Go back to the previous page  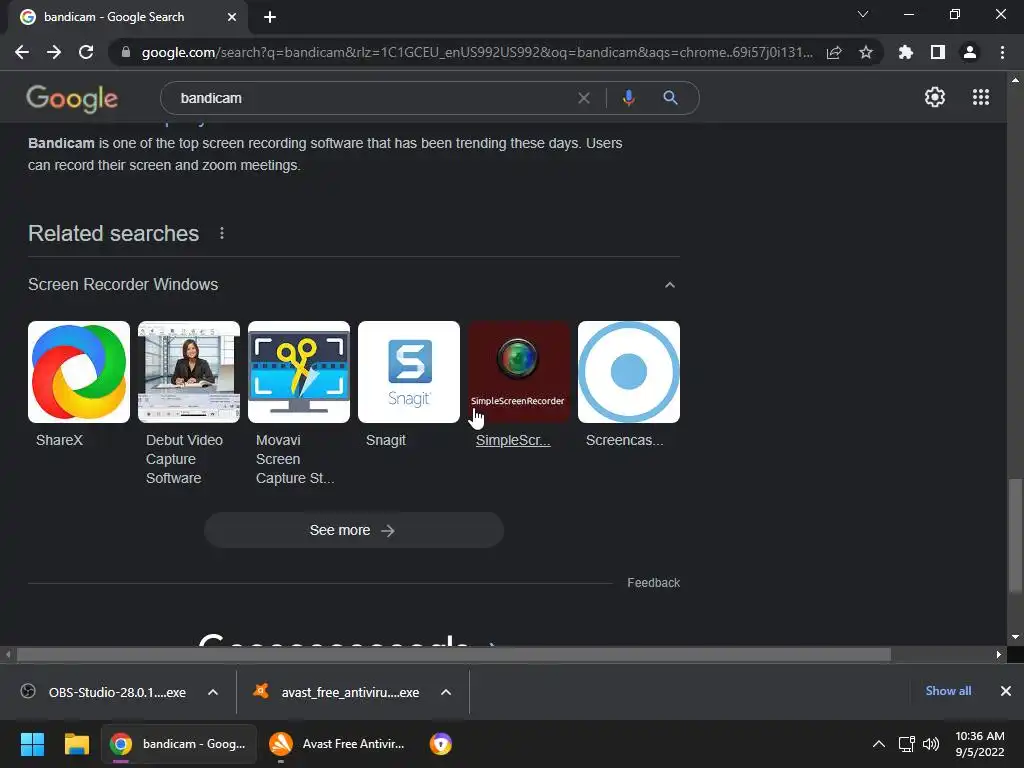(22, 52)
